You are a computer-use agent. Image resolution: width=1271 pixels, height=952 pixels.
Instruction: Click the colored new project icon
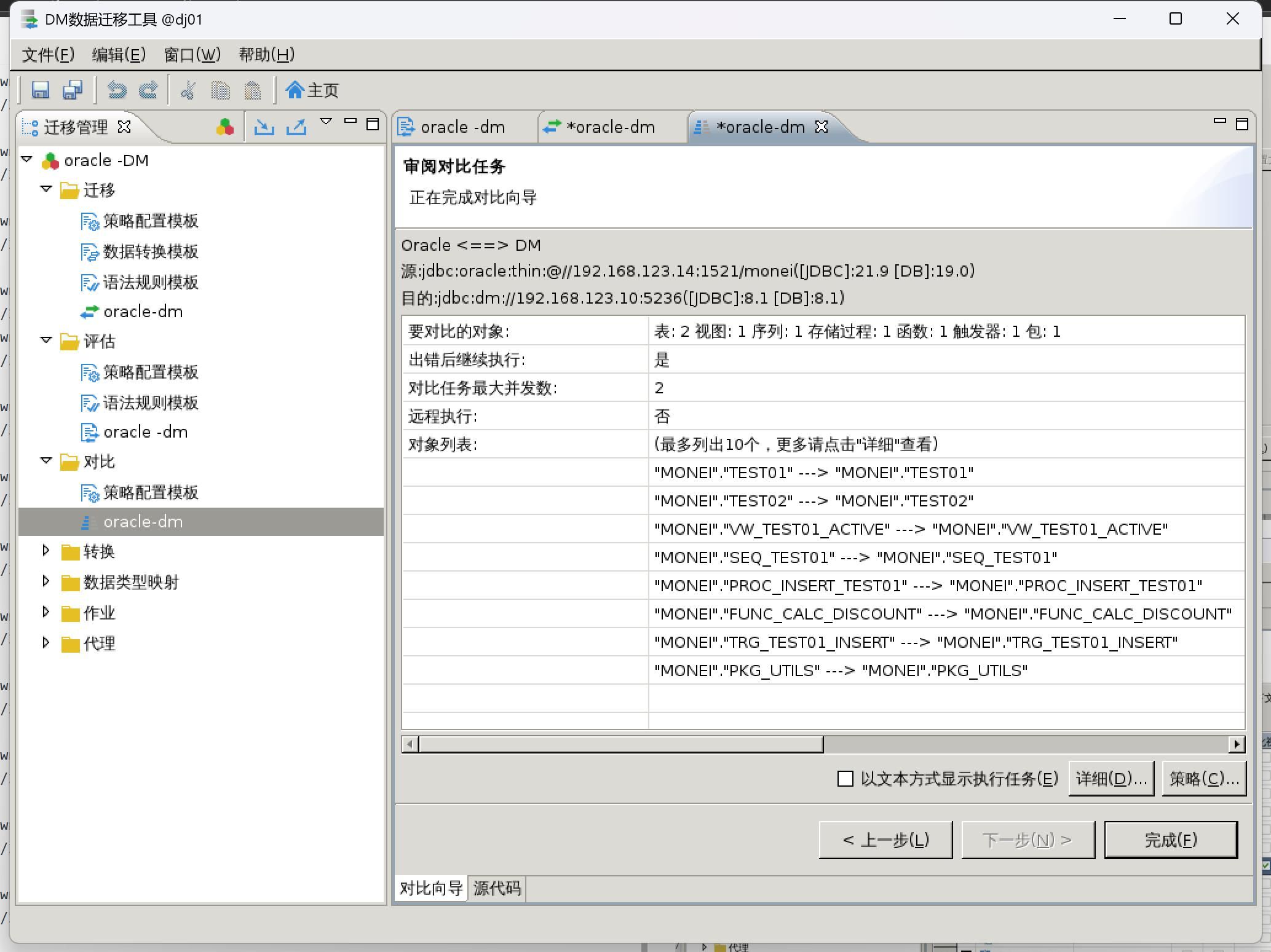tap(225, 127)
